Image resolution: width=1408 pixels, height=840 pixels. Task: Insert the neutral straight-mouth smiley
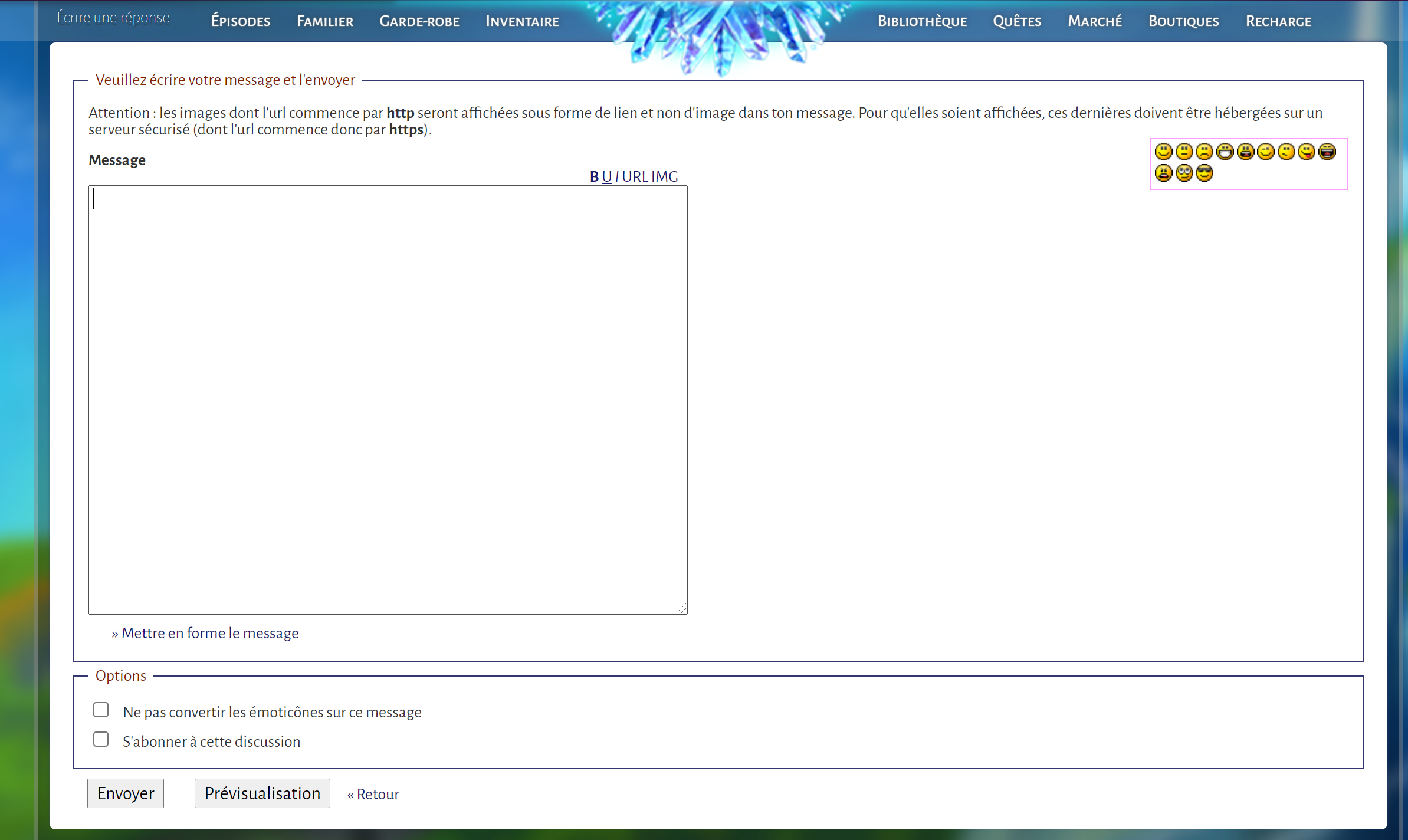[x=1184, y=152]
